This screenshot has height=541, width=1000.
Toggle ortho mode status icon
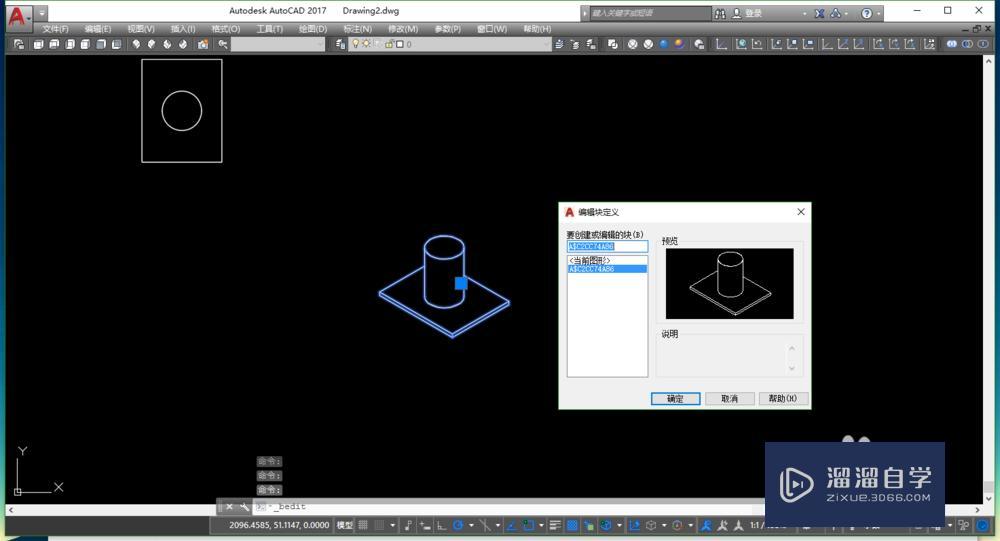441,526
